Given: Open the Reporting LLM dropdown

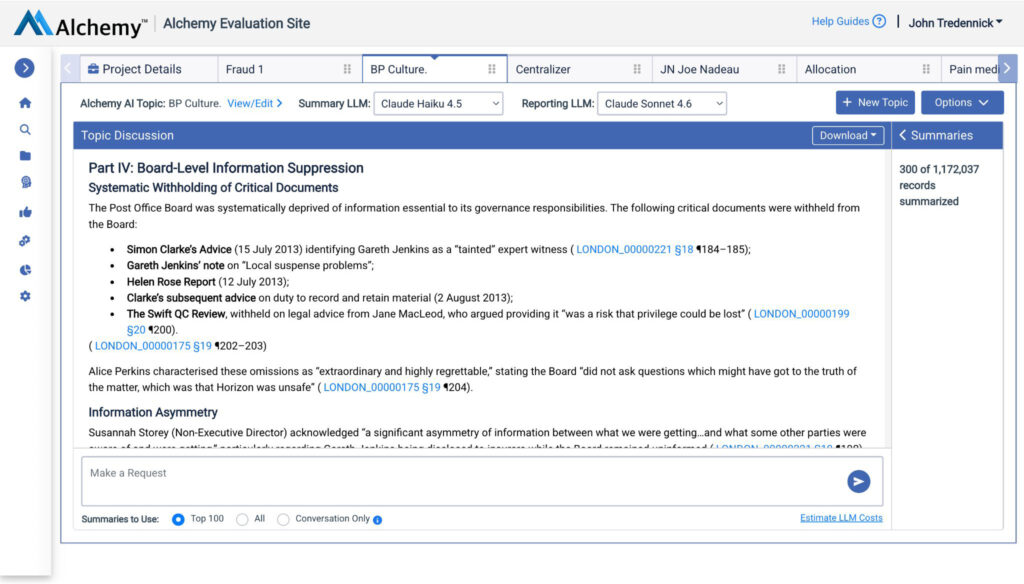Looking at the screenshot, I should [x=662, y=103].
